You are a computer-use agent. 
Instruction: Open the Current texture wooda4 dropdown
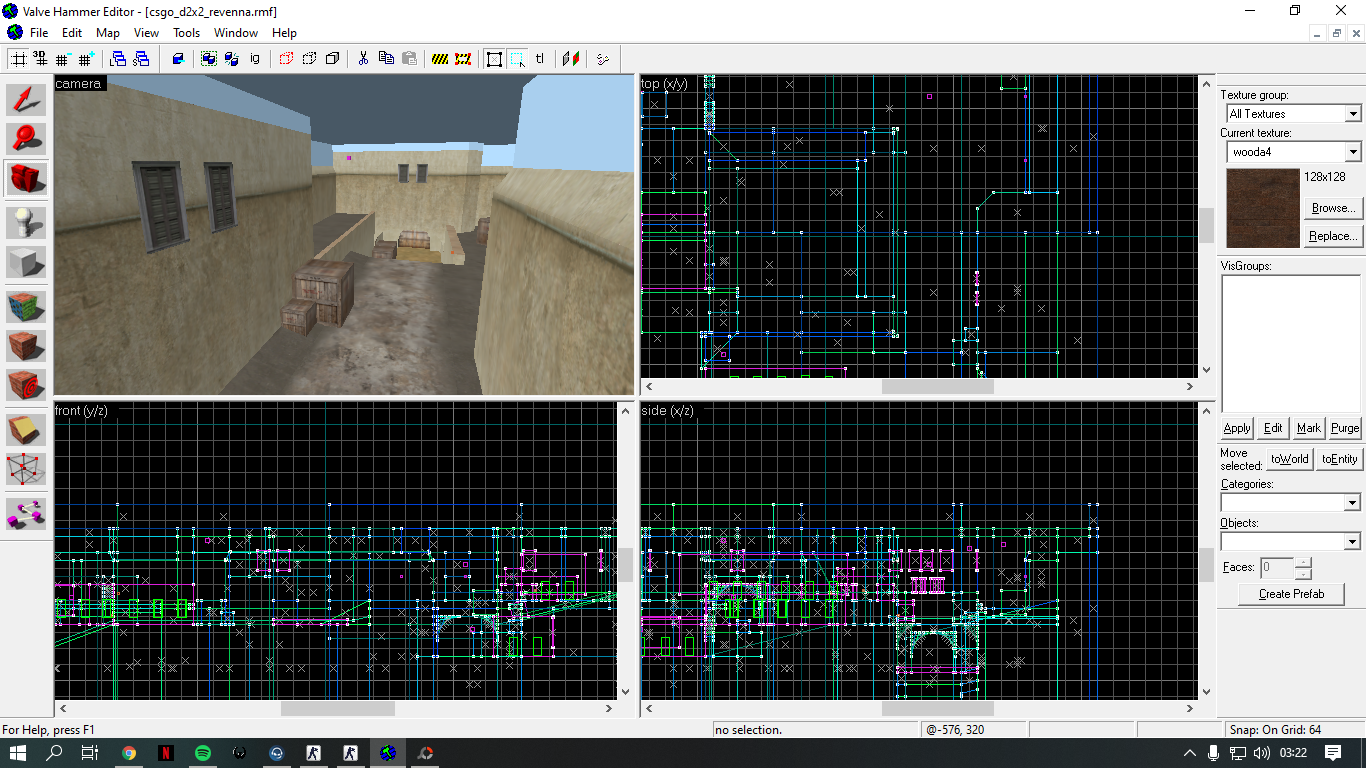(x=1294, y=152)
